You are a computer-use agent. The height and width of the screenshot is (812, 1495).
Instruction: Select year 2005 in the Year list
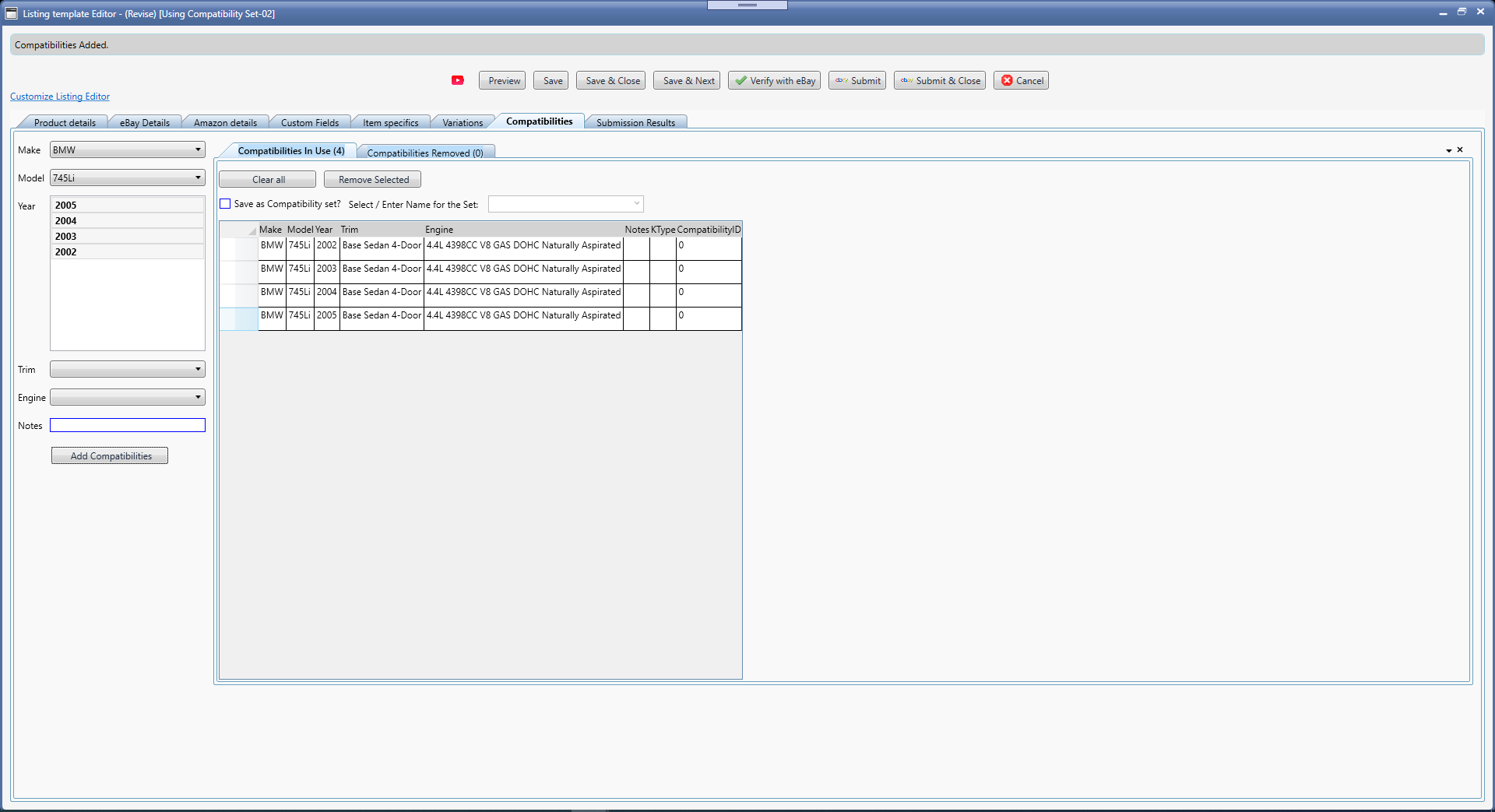(x=128, y=205)
